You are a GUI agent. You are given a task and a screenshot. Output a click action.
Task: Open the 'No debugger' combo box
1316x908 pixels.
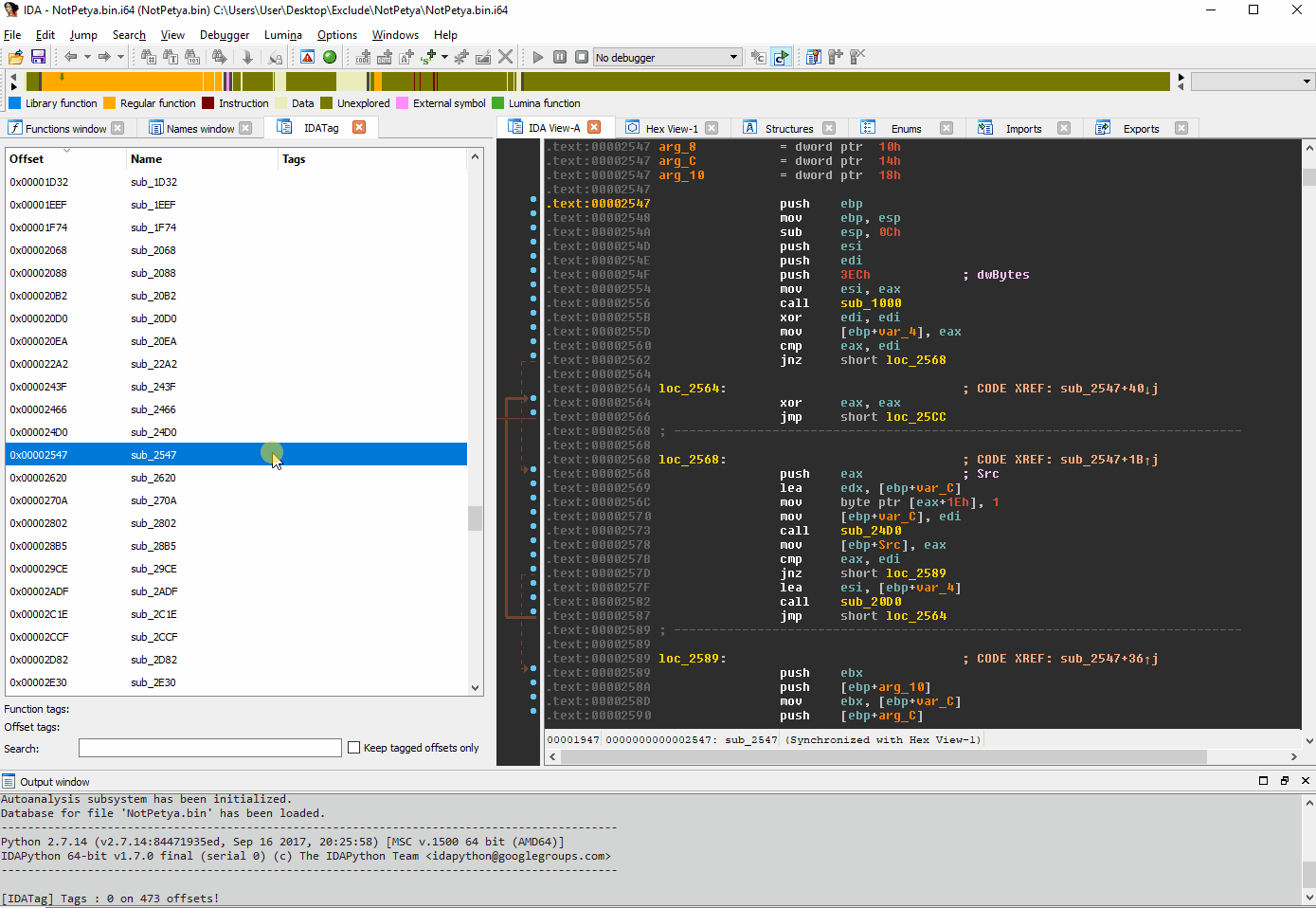(x=666, y=58)
